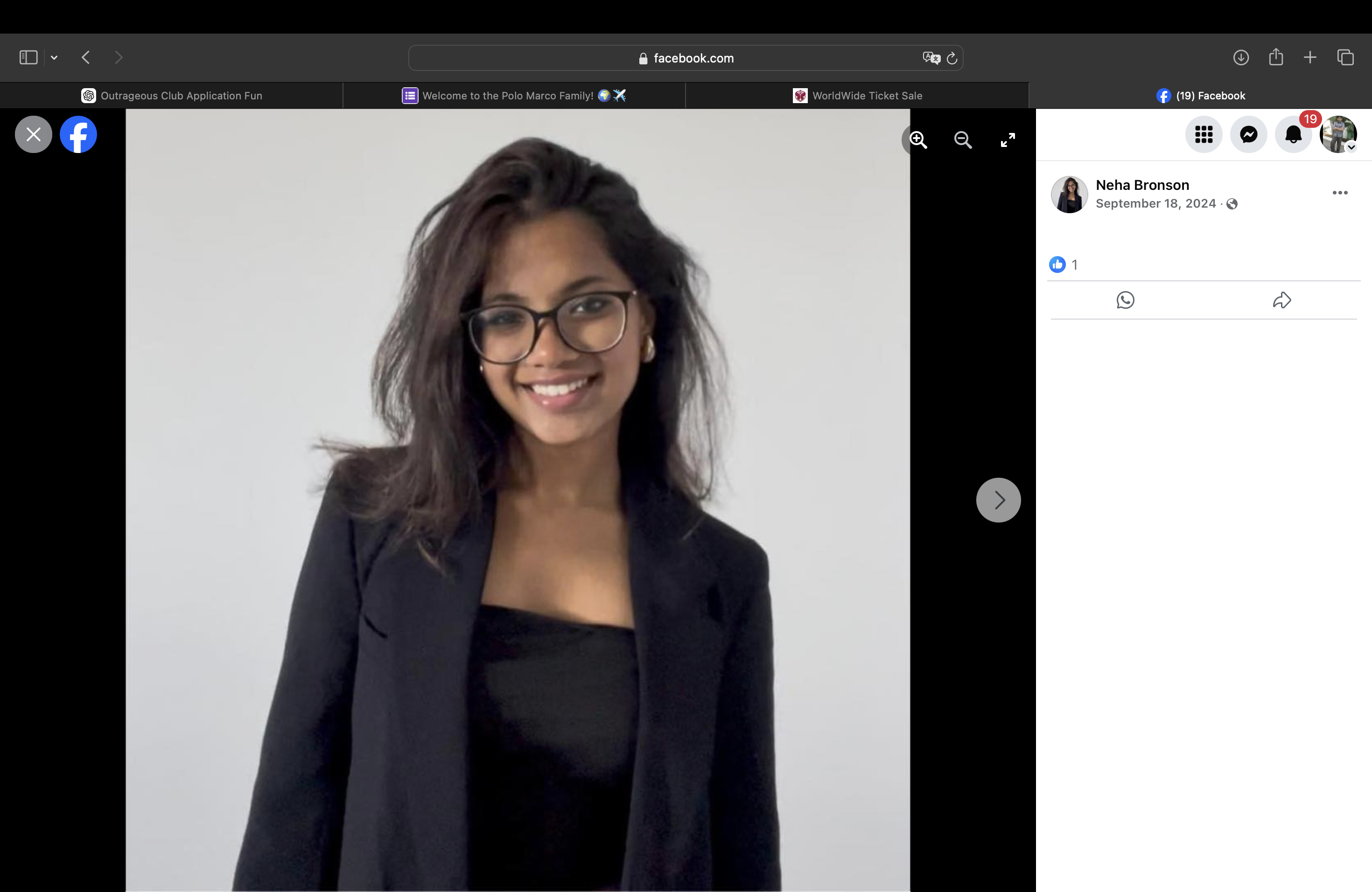Share the post via WhatsApp icon
The image size is (1372, 892).
(1125, 300)
